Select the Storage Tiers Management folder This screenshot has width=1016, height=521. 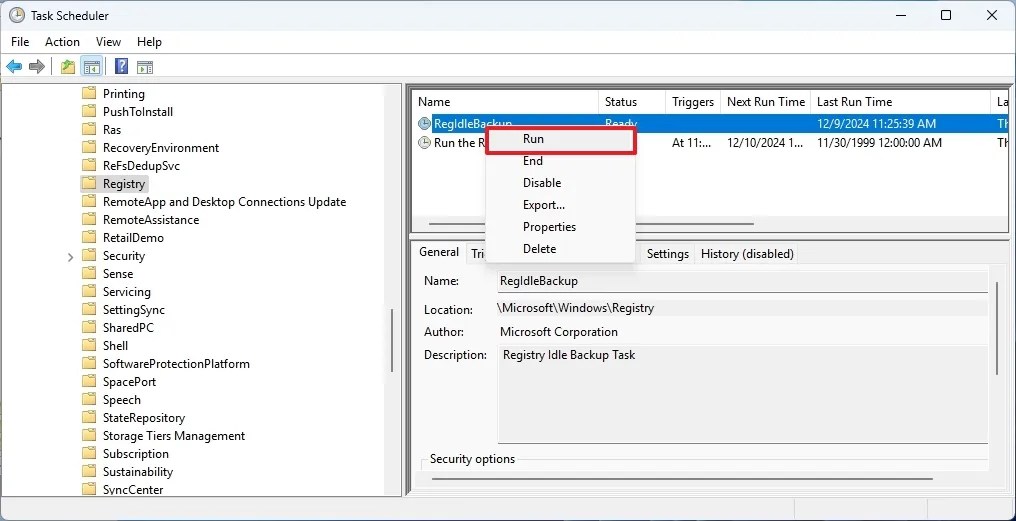(x=174, y=436)
